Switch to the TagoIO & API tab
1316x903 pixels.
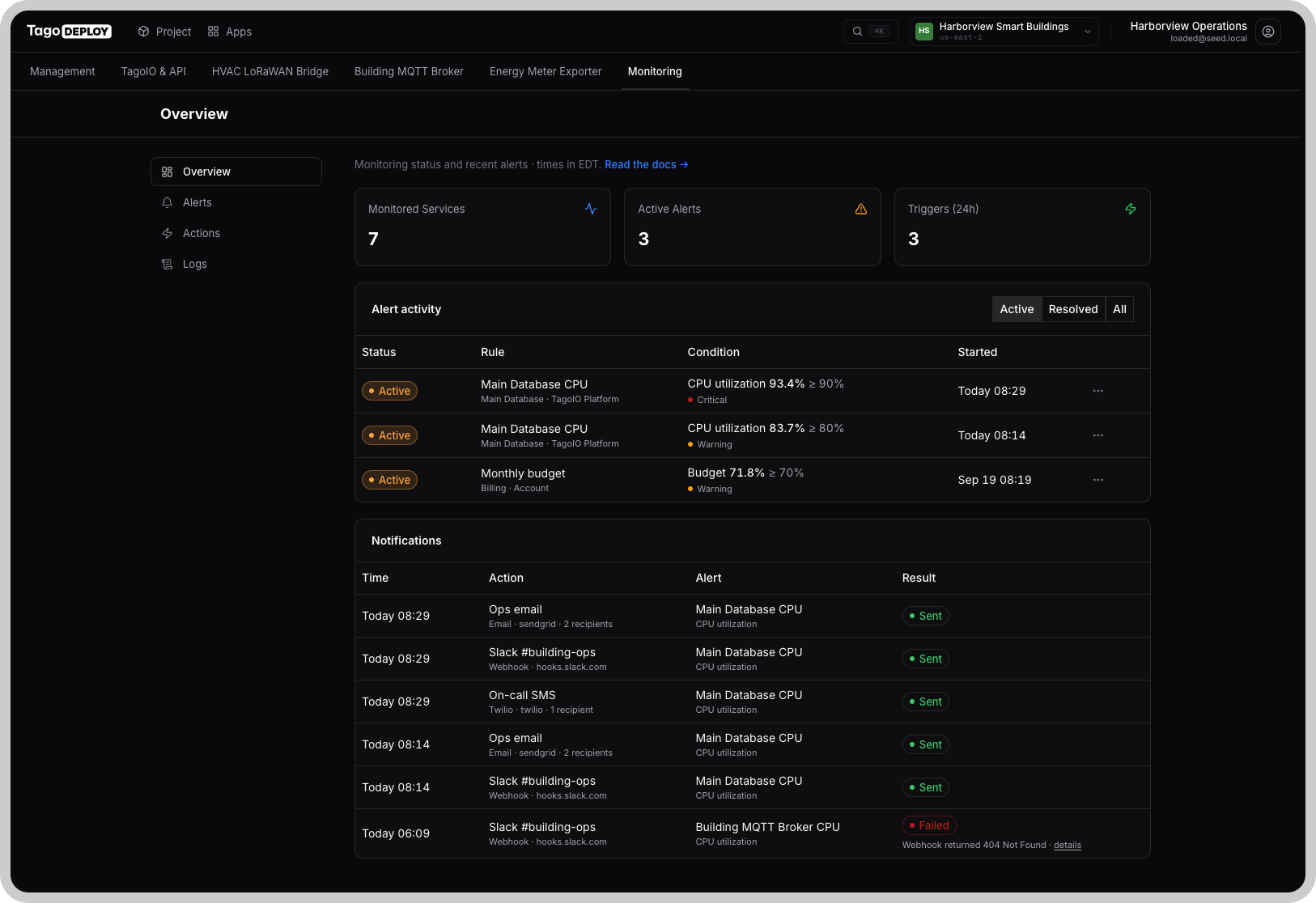click(x=154, y=71)
